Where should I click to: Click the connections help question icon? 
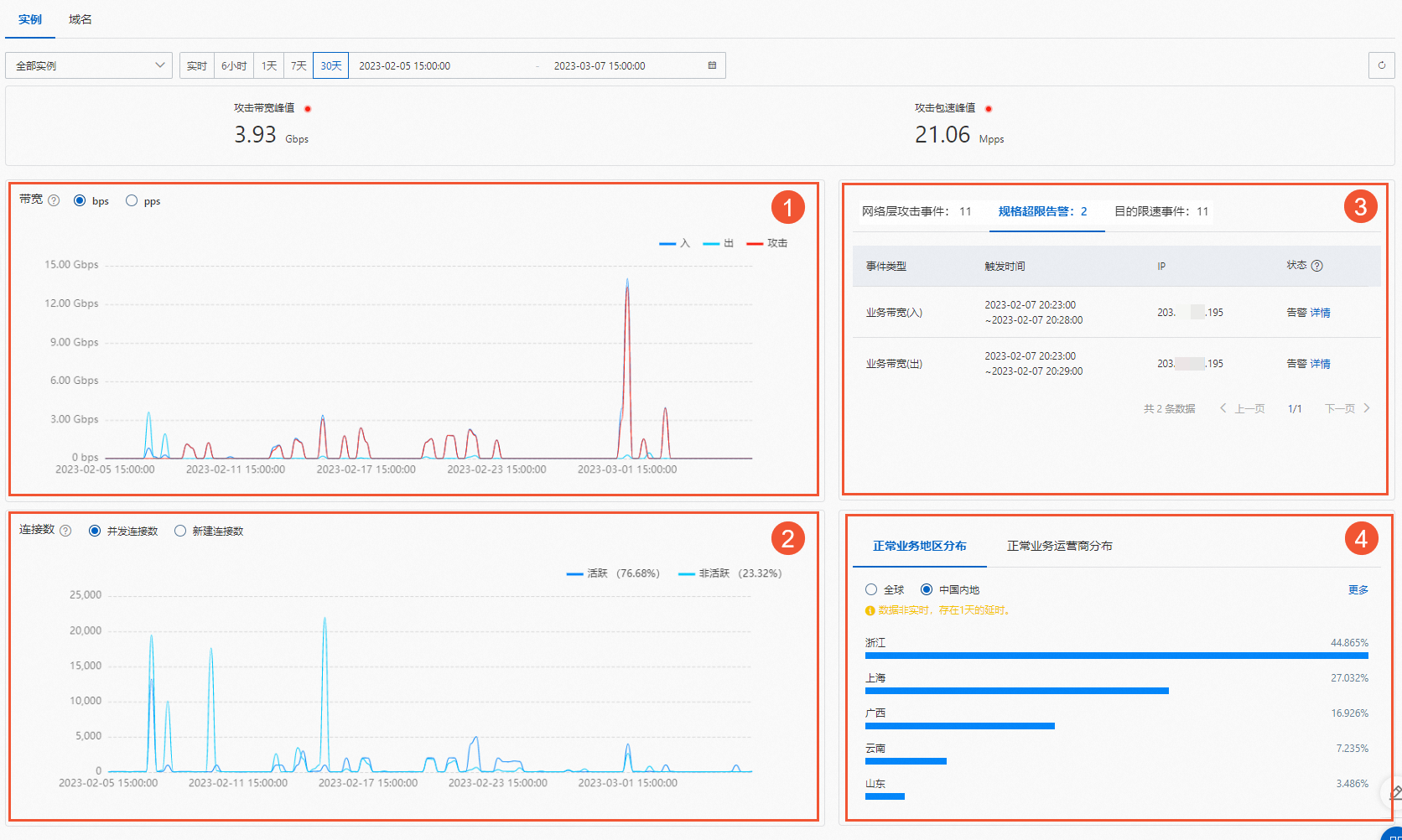pos(65,531)
